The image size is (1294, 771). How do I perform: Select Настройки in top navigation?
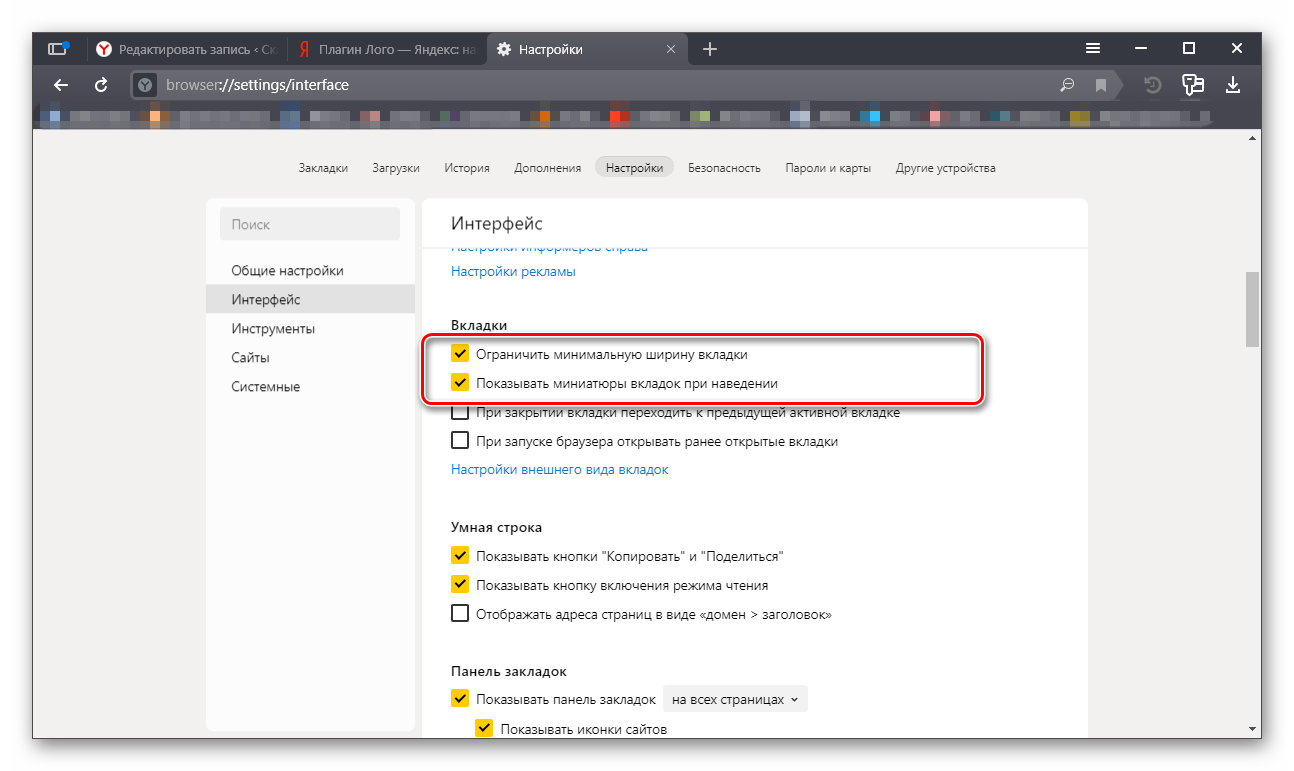pos(634,168)
